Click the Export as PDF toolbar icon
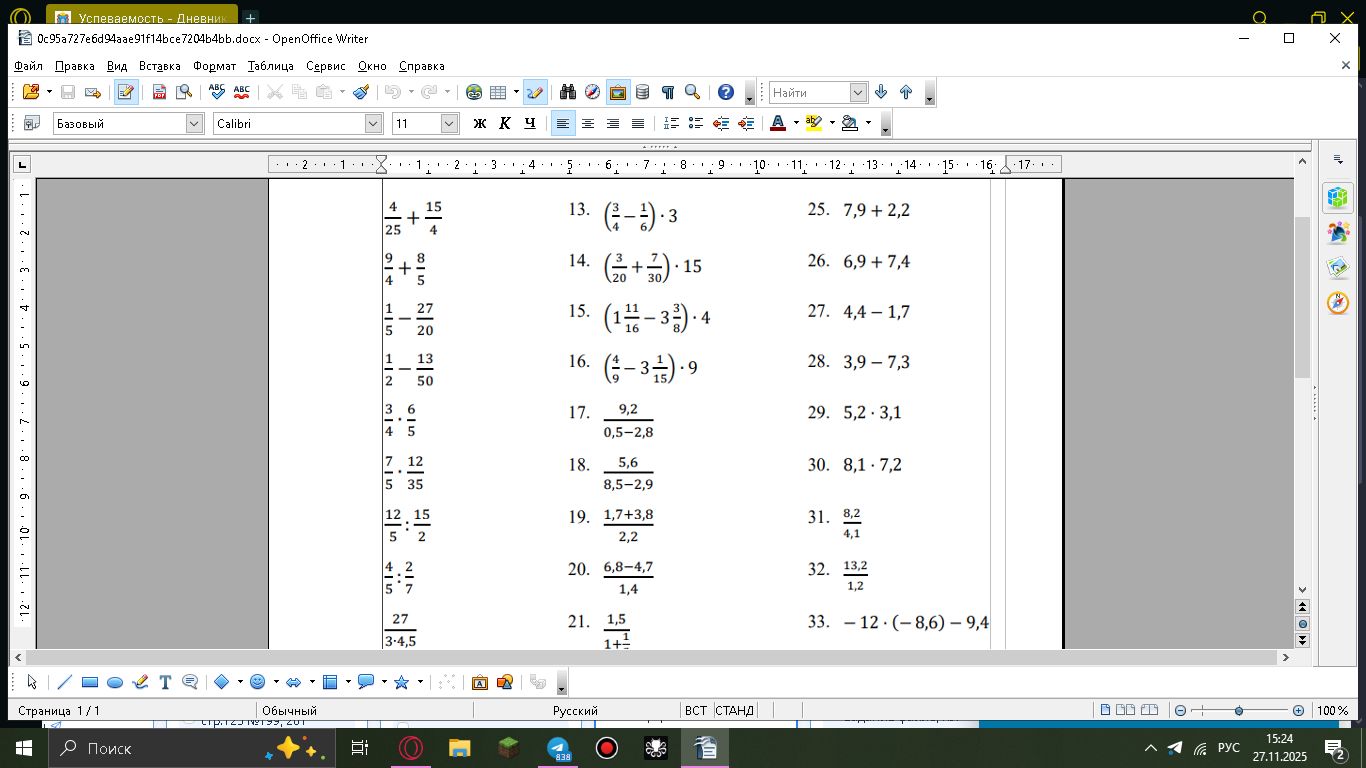Screen dimensions: 1366x768 [x=159, y=92]
